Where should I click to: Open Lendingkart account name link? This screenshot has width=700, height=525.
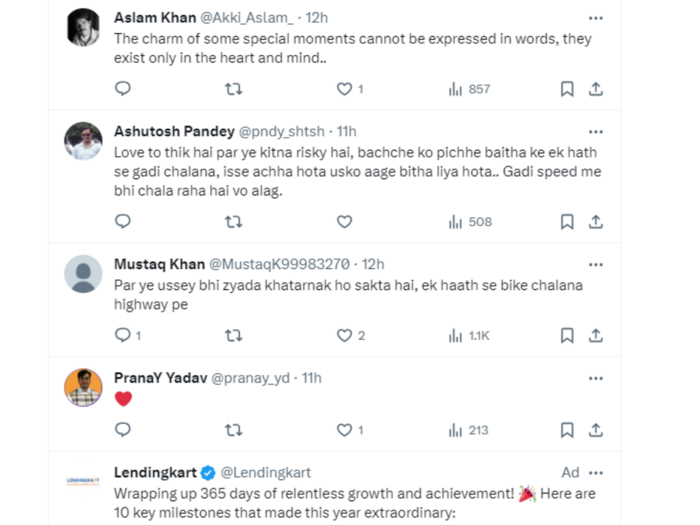pos(155,472)
